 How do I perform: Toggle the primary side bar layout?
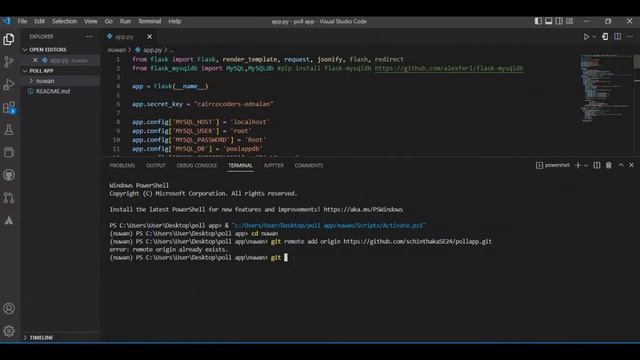pos(538,21)
